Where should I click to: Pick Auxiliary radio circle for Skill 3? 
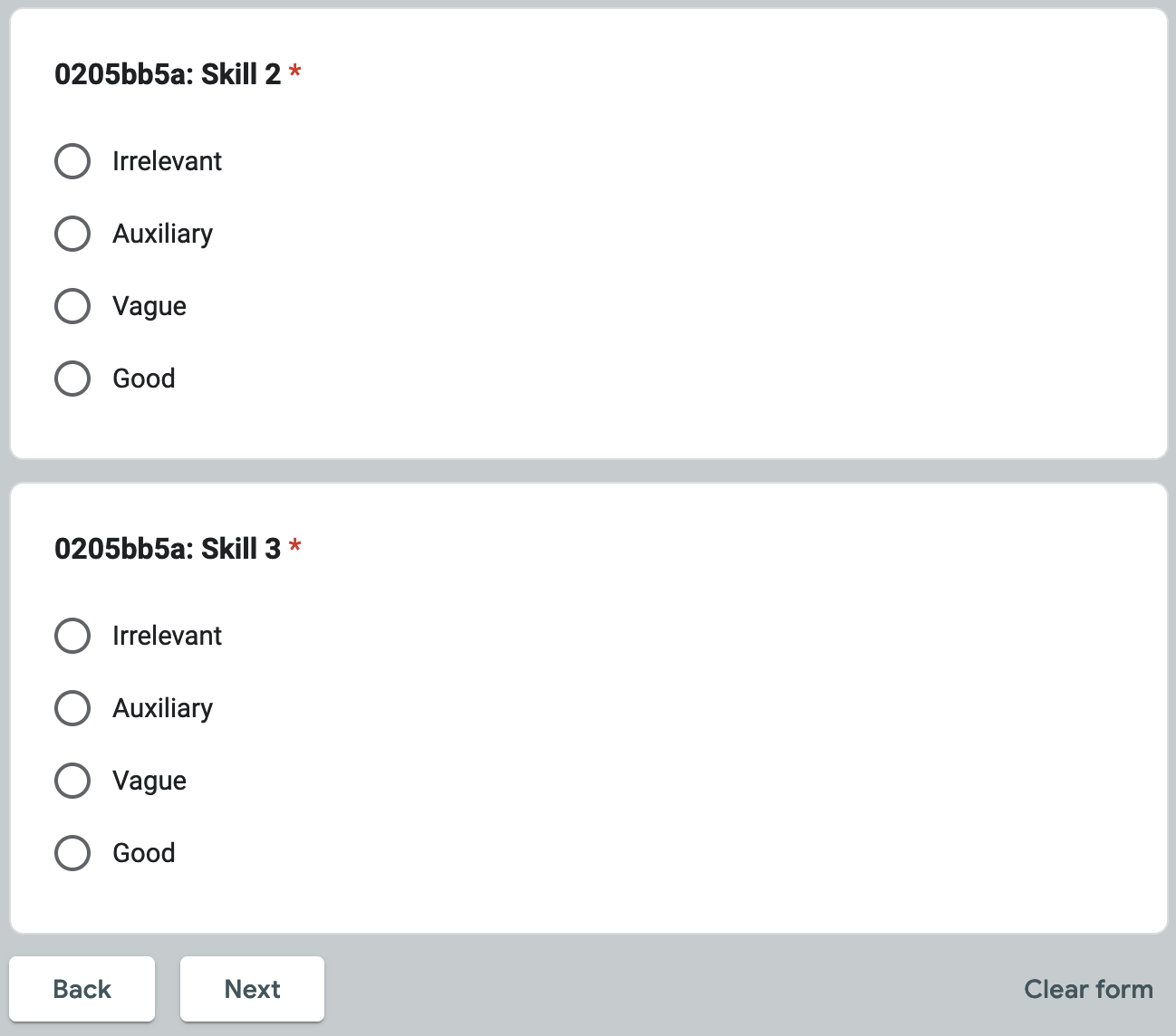coord(72,708)
